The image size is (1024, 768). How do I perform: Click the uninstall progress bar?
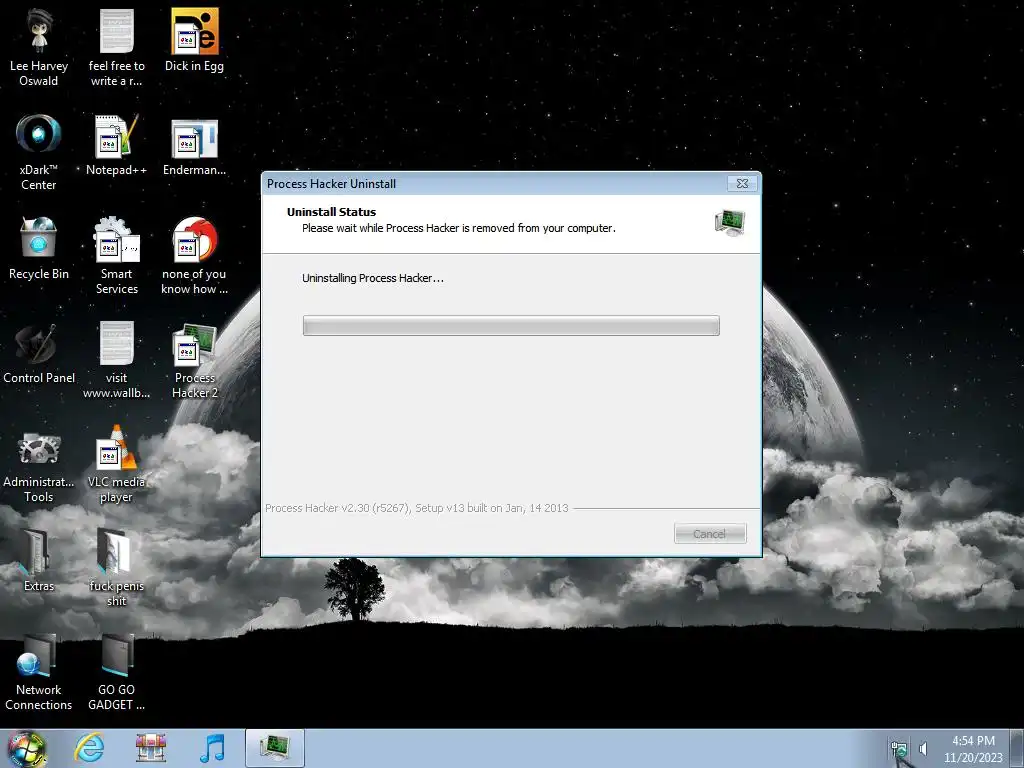(x=511, y=325)
